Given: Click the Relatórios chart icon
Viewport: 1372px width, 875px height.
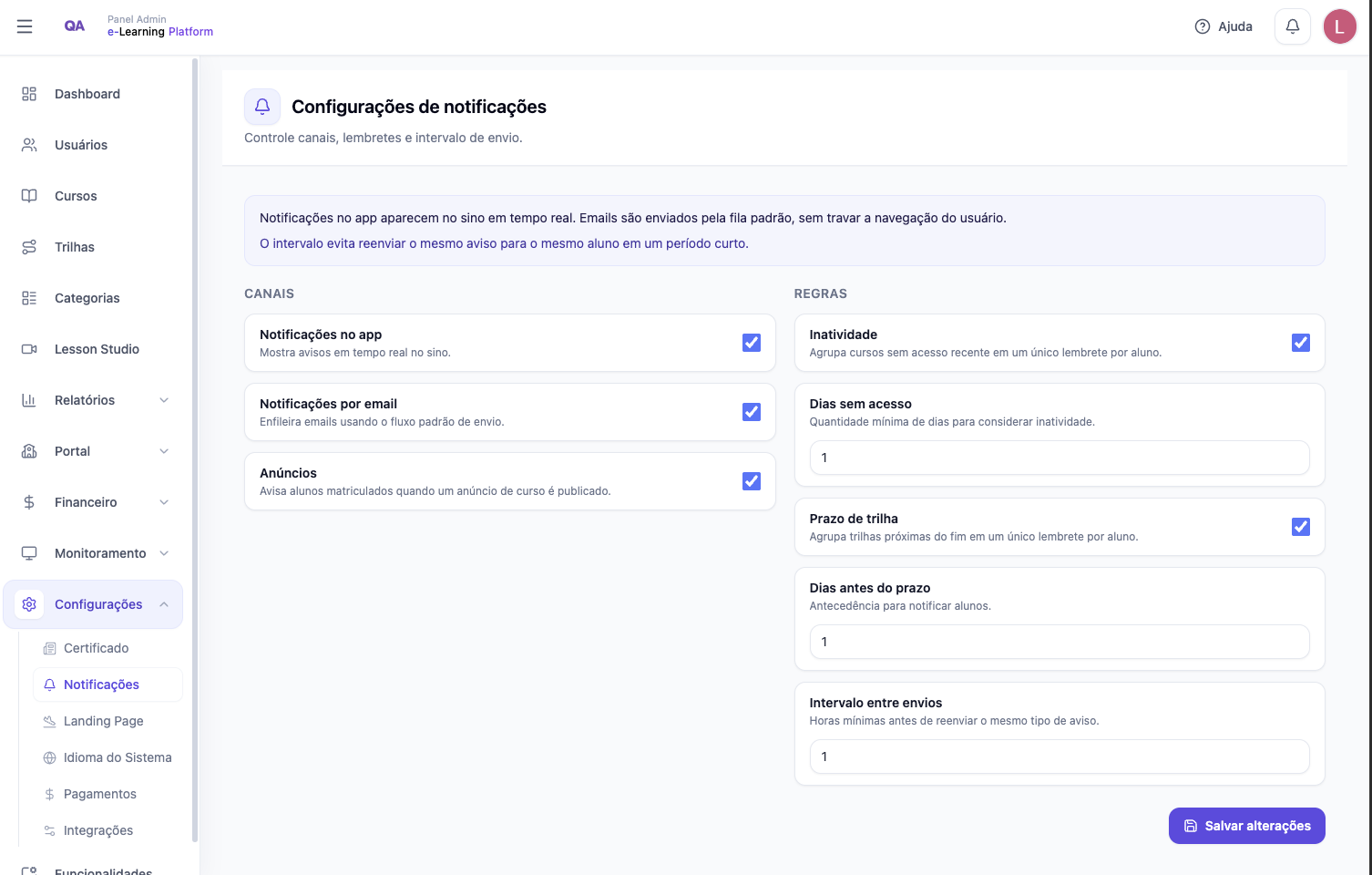Looking at the screenshot, I should point(29,400).
